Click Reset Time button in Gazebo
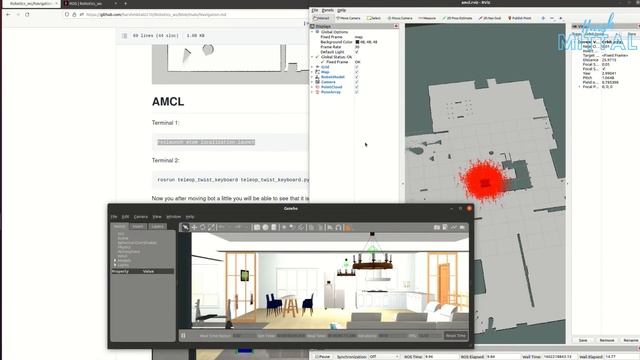Screen dimensions: 640x360 click(x=456, y=336)
